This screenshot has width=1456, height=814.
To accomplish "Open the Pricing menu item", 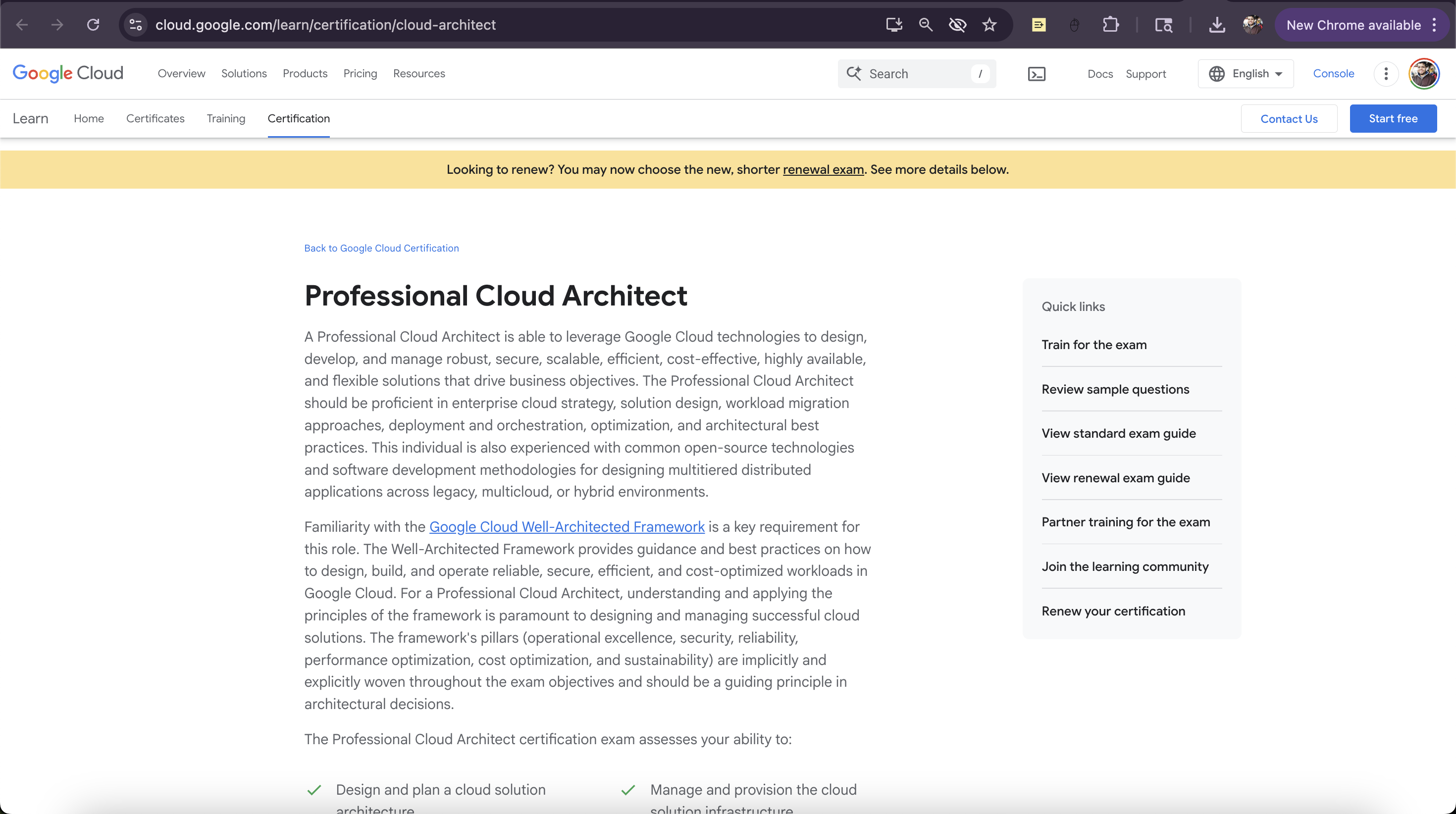I will point(360,73).
